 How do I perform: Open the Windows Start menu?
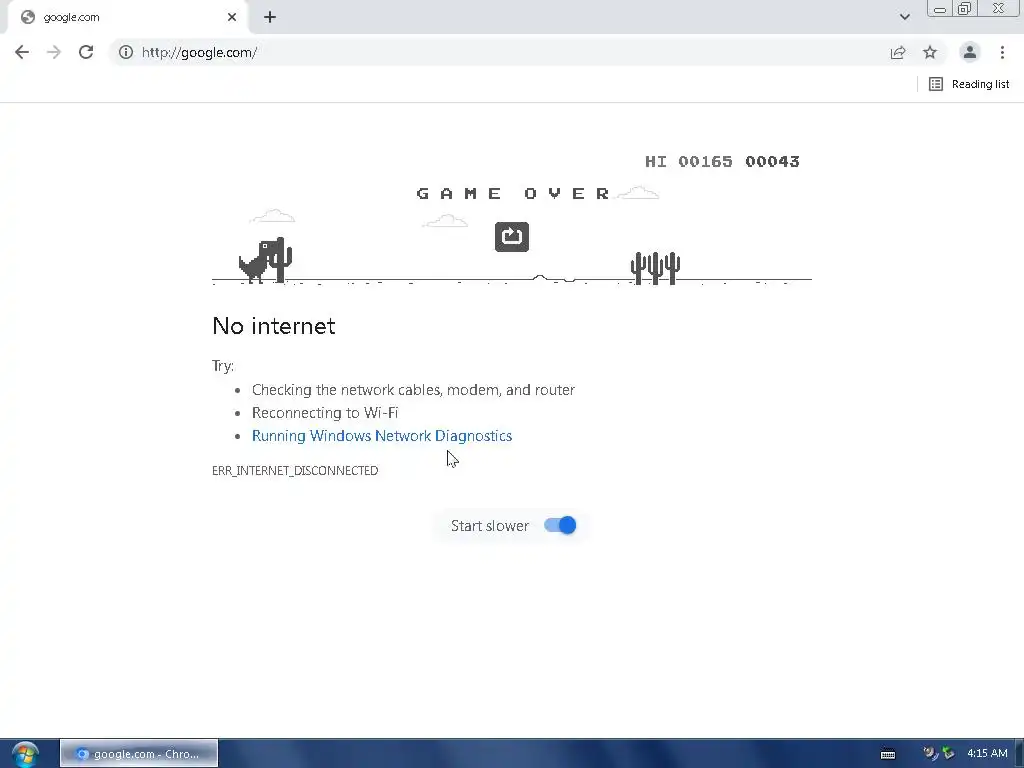click(25, 754)
